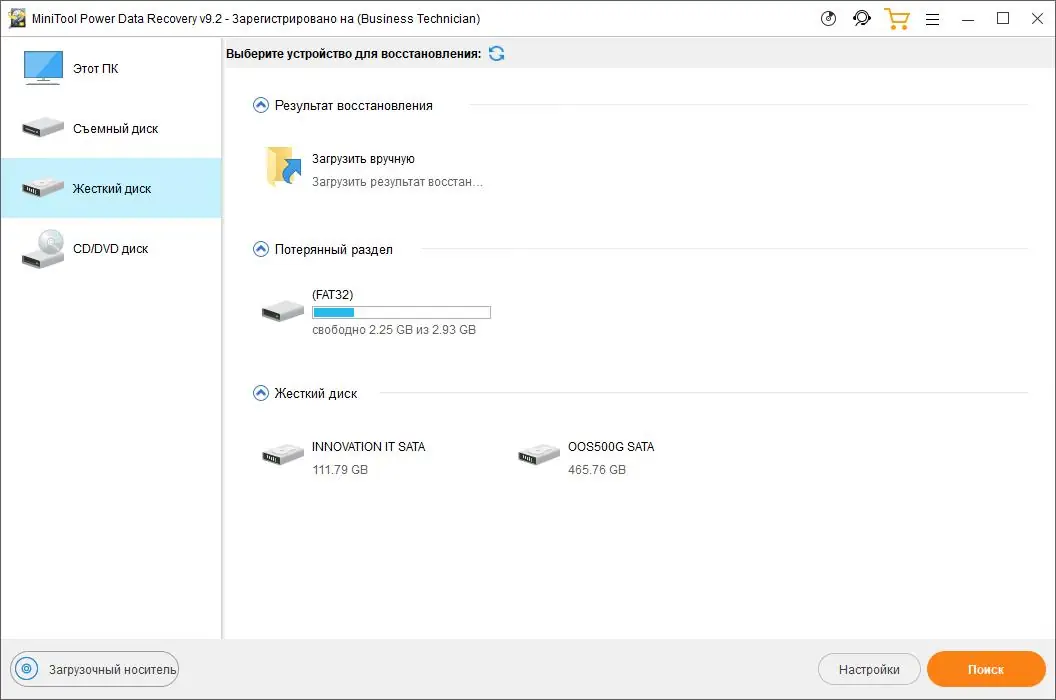Collapse the Потерянный раздел section
This screenshot has height=700, width=1056.
[261, 249]
